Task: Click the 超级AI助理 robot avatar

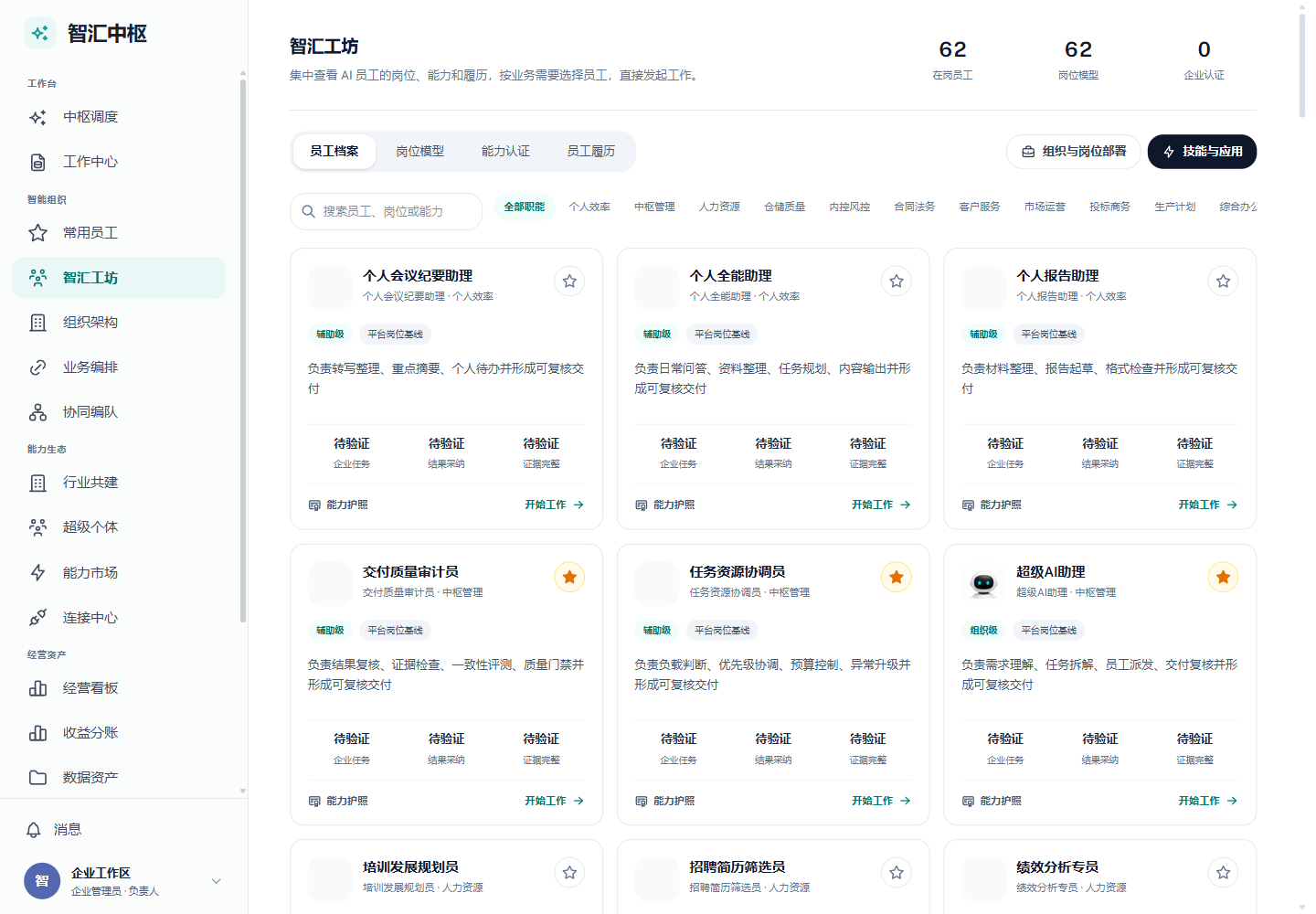Action: [983, 584]
